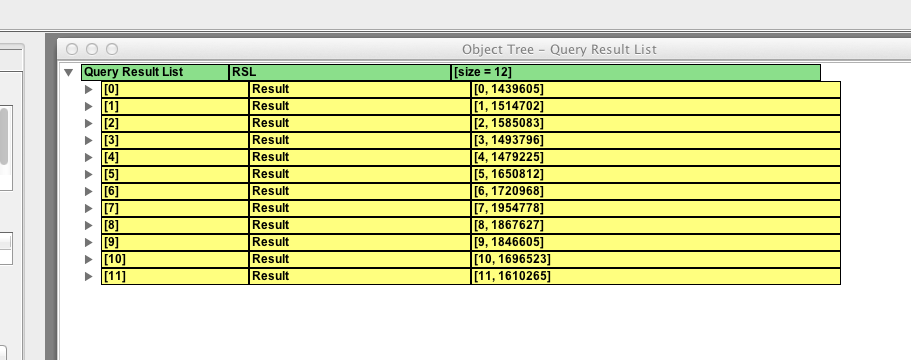Expand the [4] result row
This screenshot has width=911, height=360.
pos(88,157)
